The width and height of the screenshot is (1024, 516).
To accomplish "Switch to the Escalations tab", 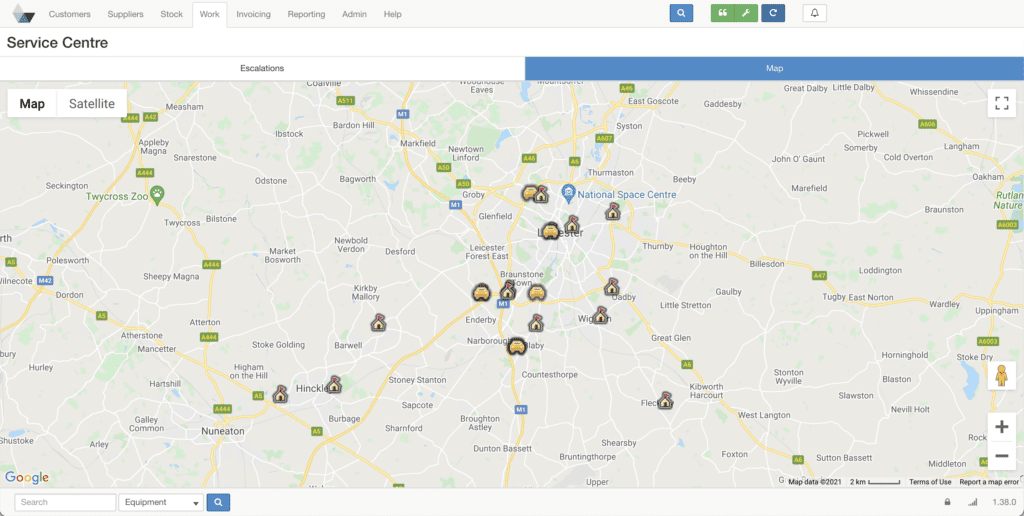I will (x=262, y=68).
